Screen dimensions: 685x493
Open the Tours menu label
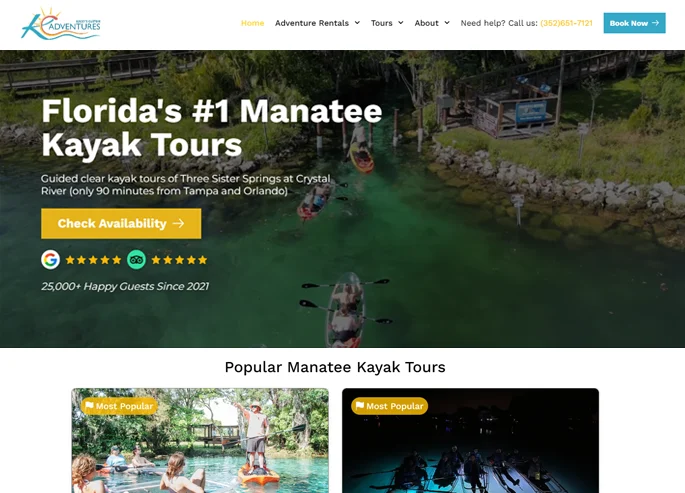[x=382, y=23]
